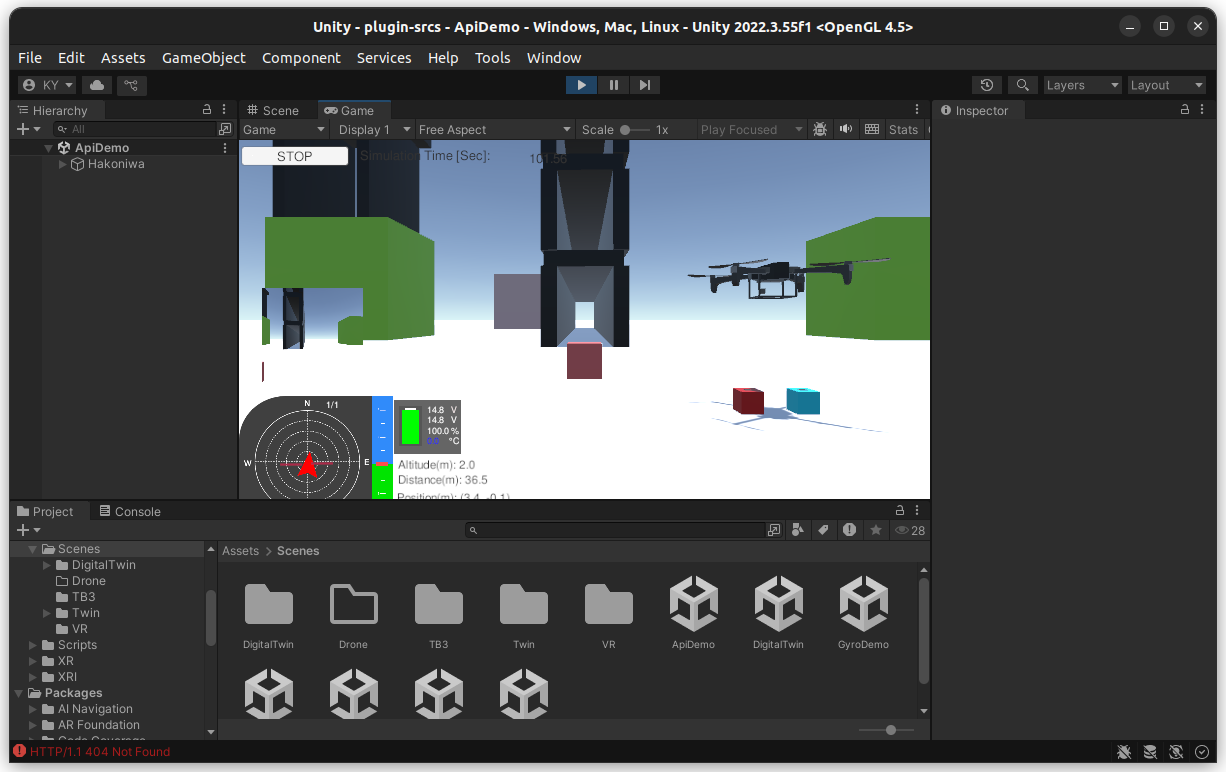Click search-by-type icon in Project panel
The image size is (1226, 772).
[798, 530]
